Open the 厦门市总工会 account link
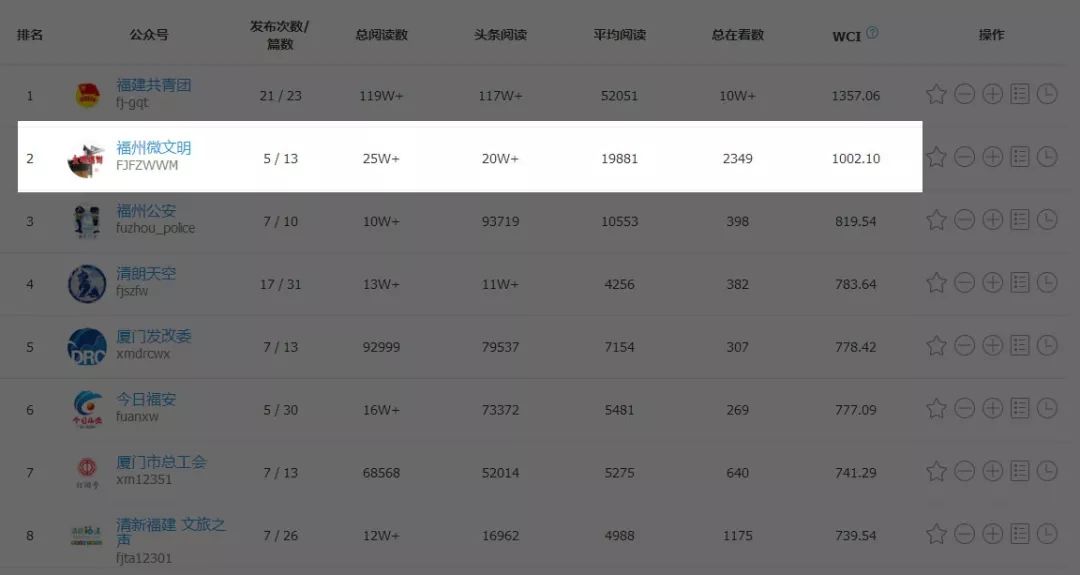The width and height of the screenshot is (1080, 575). tap(161, 462)
